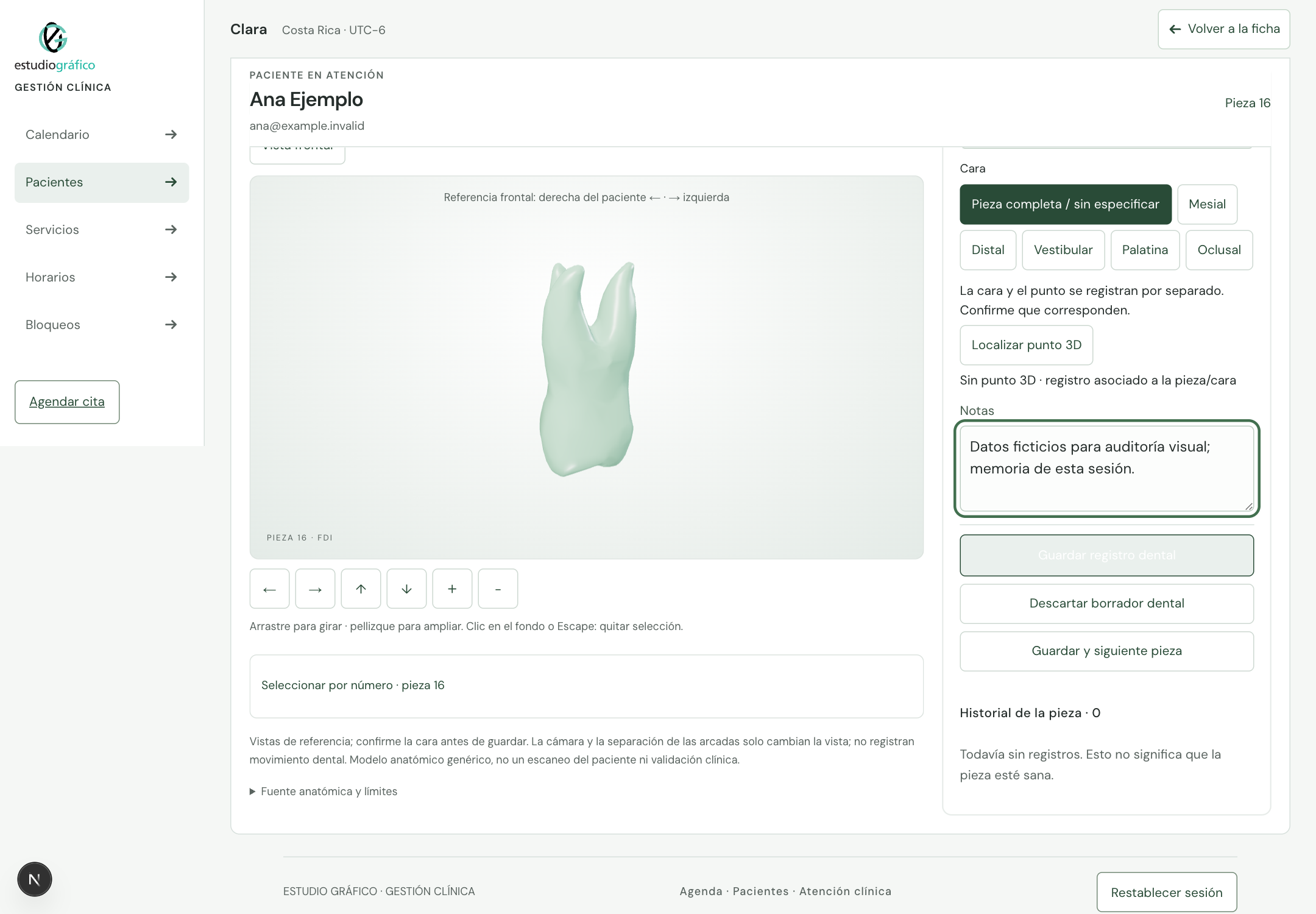The image size is (1316, 914).
Task: Tilt the tooth model up arrow button
Action: 361,589
